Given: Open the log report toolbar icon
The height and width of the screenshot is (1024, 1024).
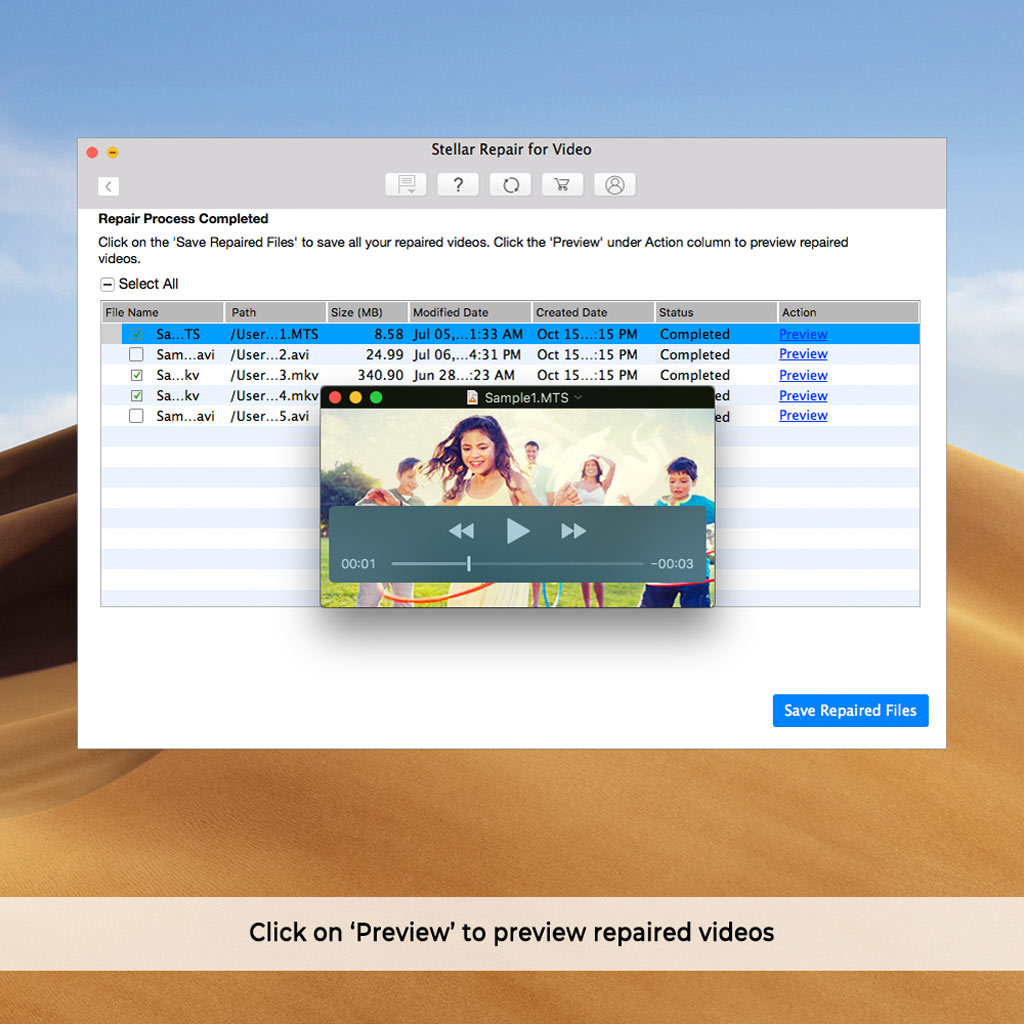Looking at the screenshot, I should coord(406,185).
